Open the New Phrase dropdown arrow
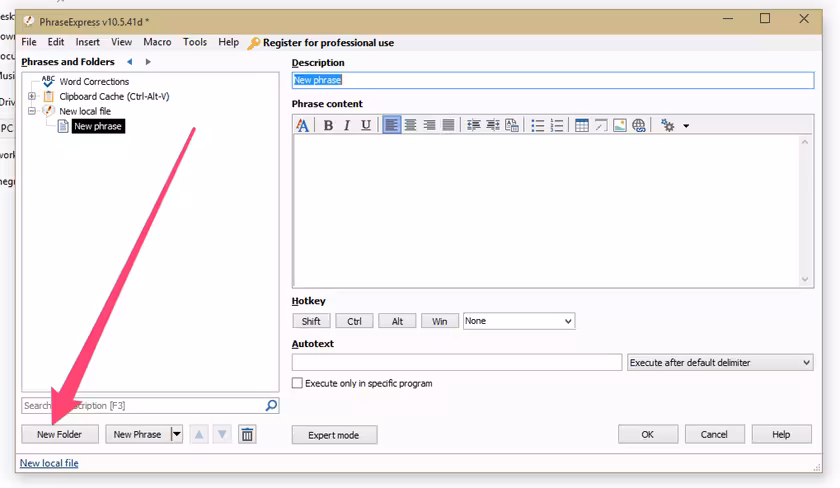This screenshot has width=840, height=488. click(176, 434)
